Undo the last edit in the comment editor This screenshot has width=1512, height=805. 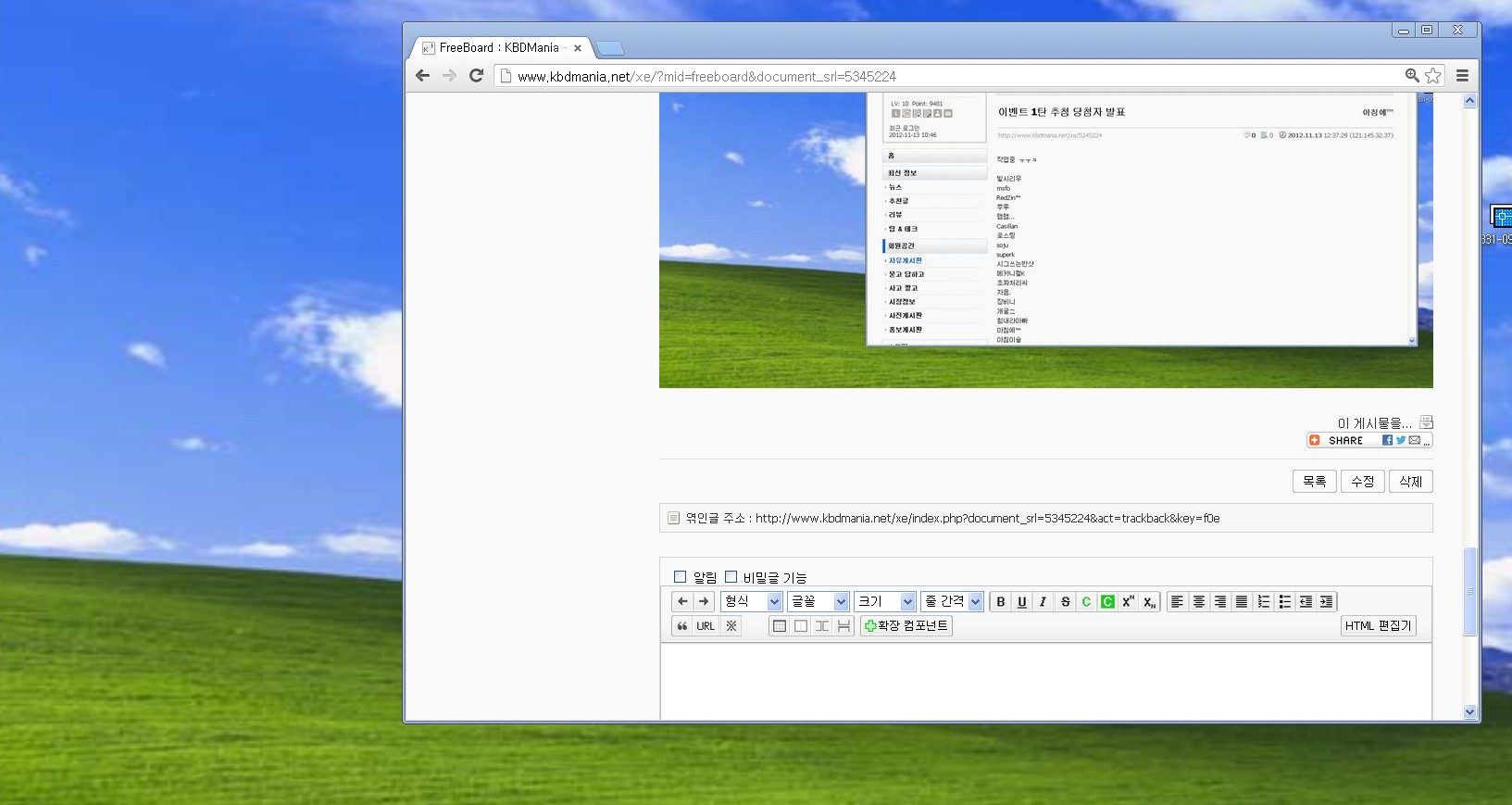(682, 602)
